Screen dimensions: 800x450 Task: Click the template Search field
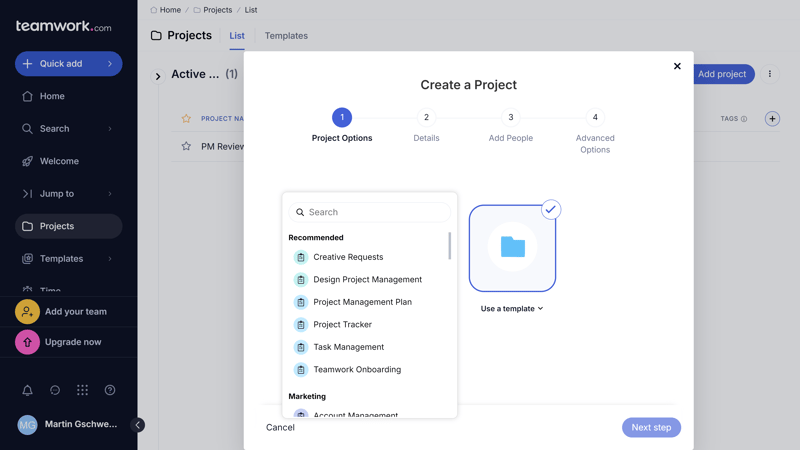tap(369, 212)
